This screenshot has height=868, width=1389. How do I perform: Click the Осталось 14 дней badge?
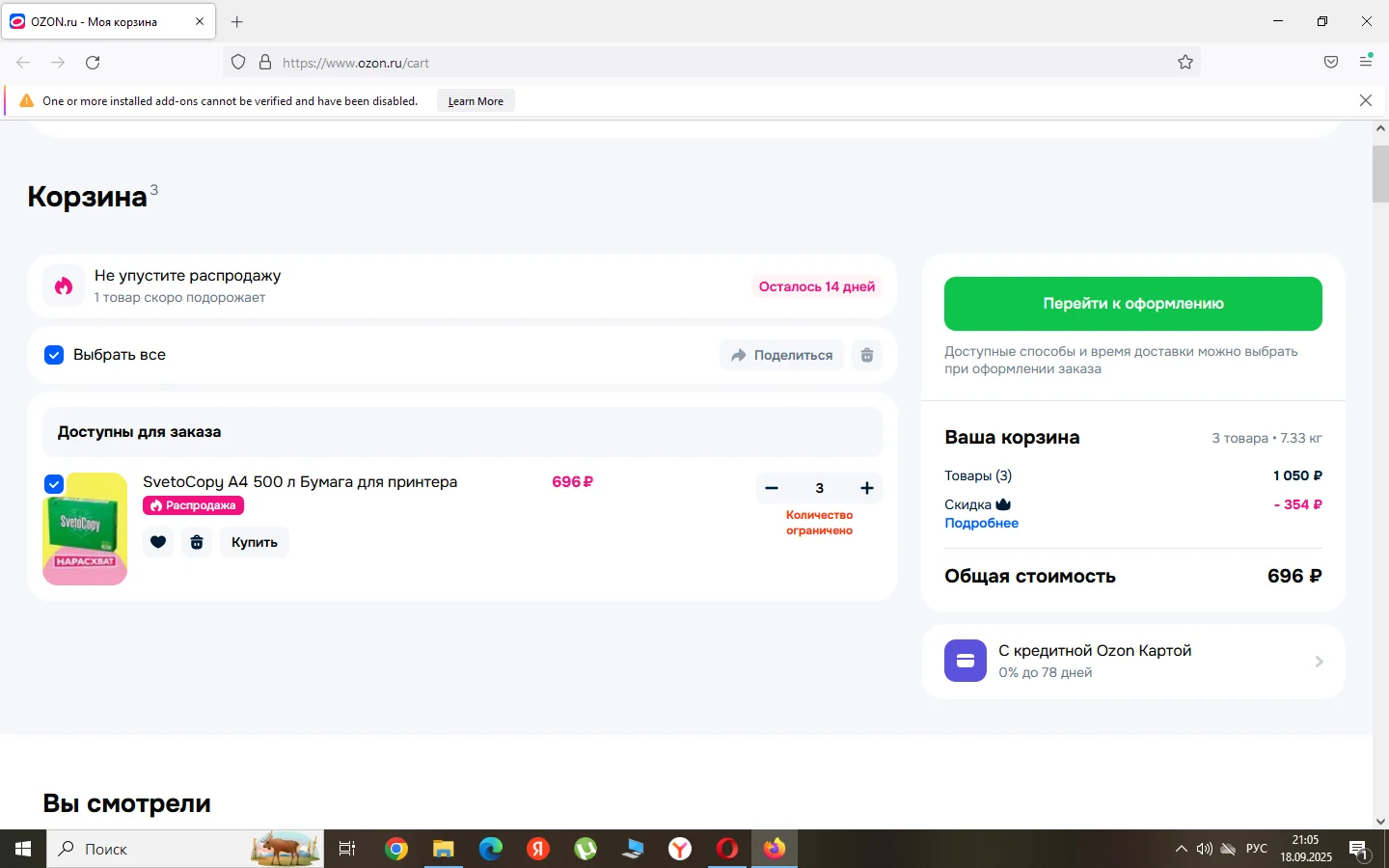(817, 286)
